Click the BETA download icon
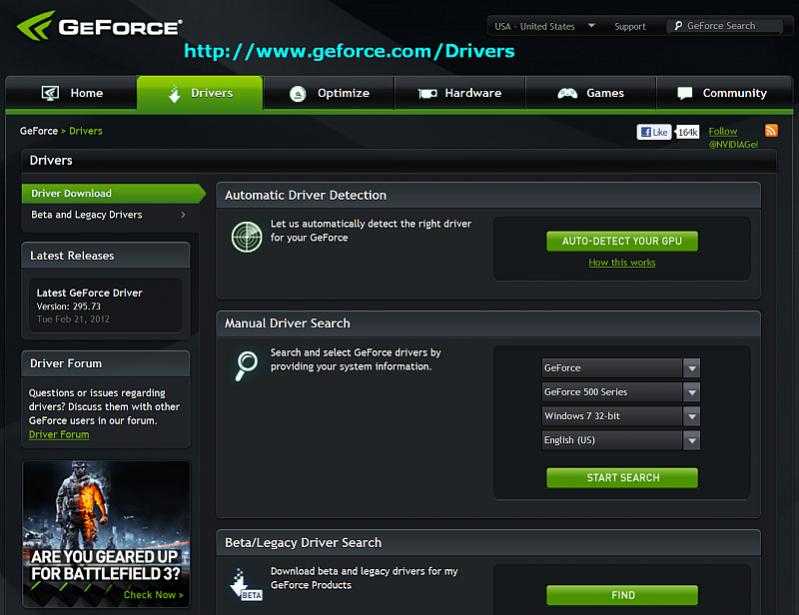This screenshot has width=799, height=615. pos(246,584)
